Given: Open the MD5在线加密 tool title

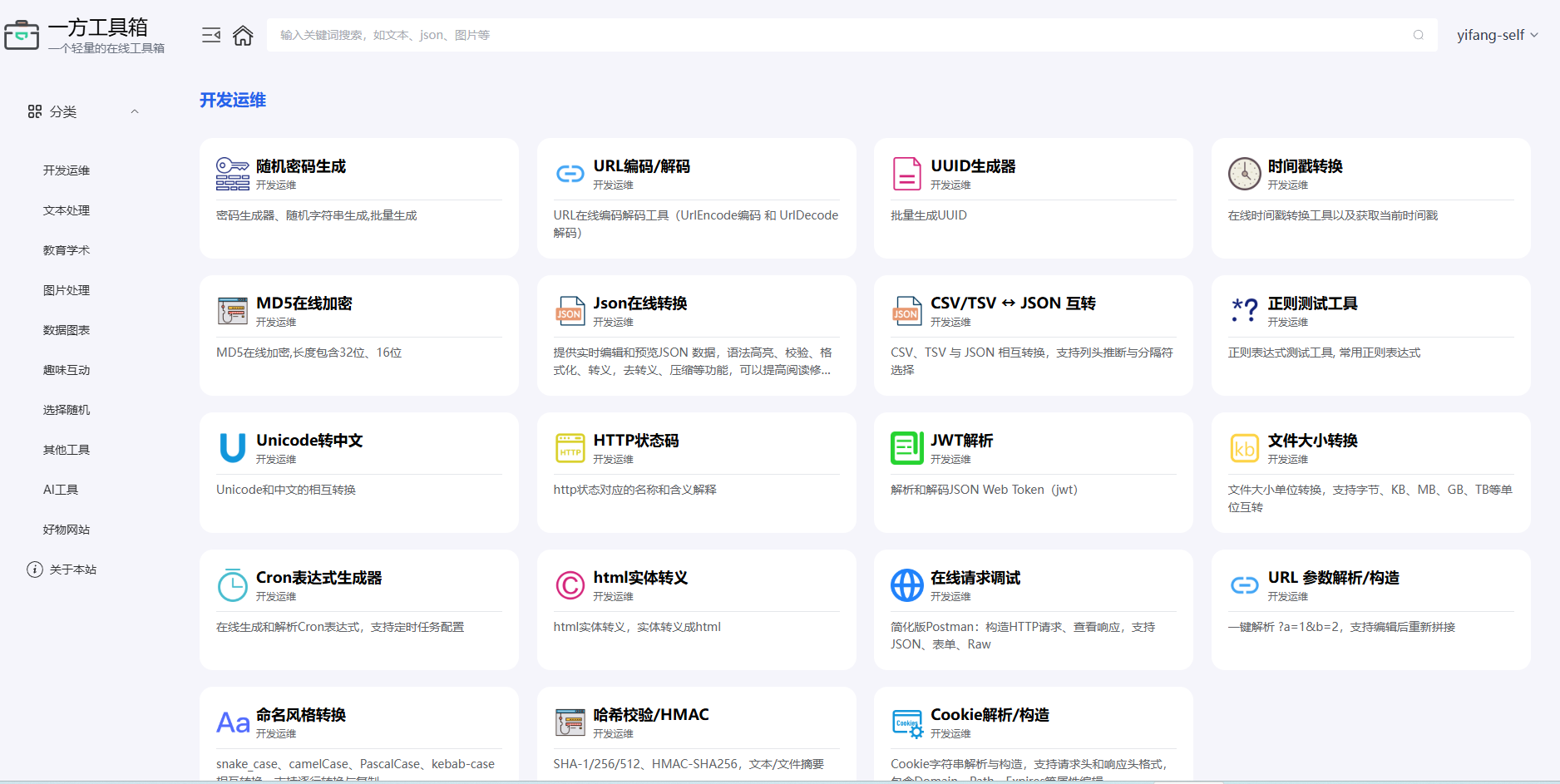Looking at the screenshot, I should pos(304,303).
